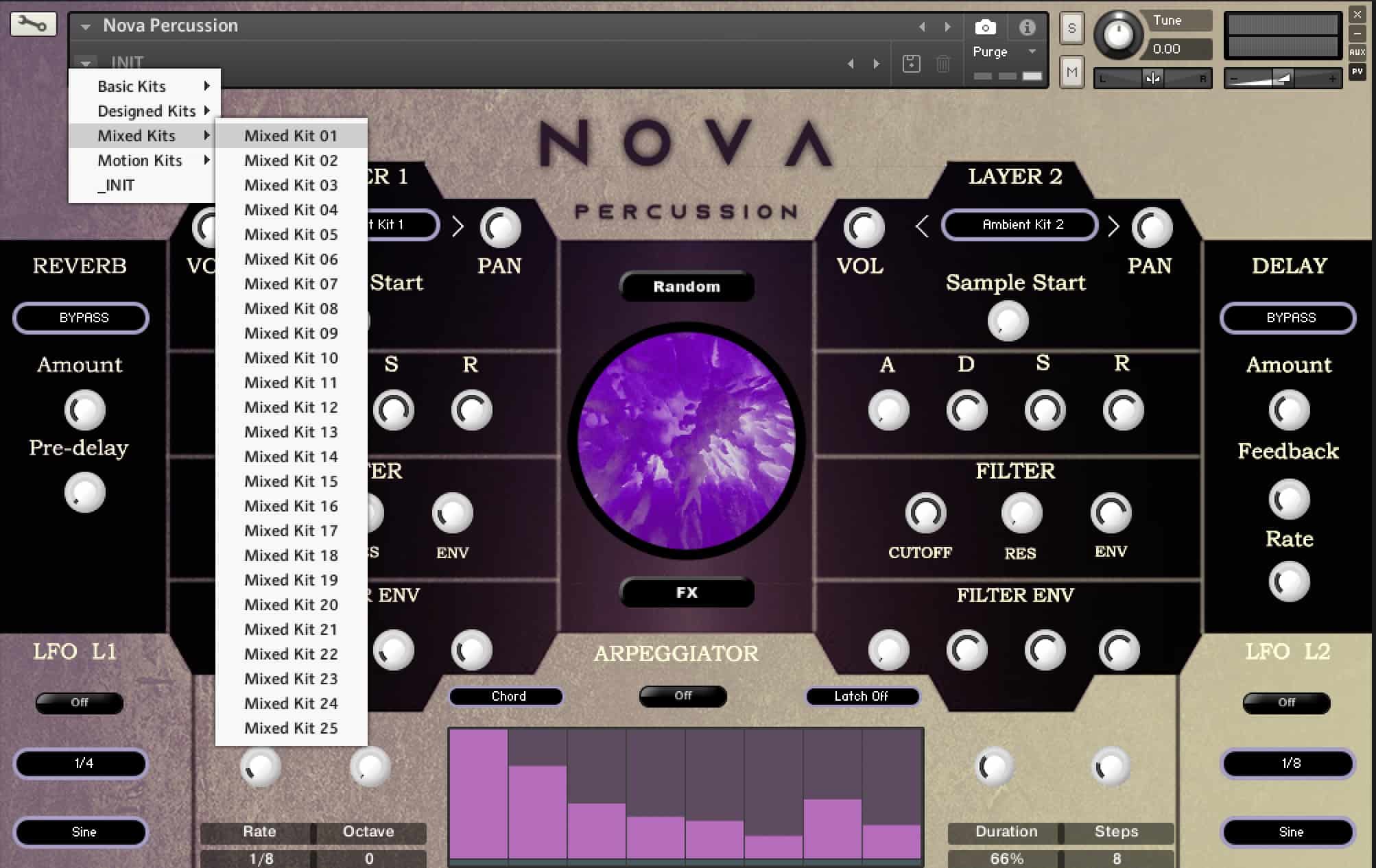Viewport: 1376px width, 868px height.
Task: Adjust the header pan L-R slider
Action: 1152,78
